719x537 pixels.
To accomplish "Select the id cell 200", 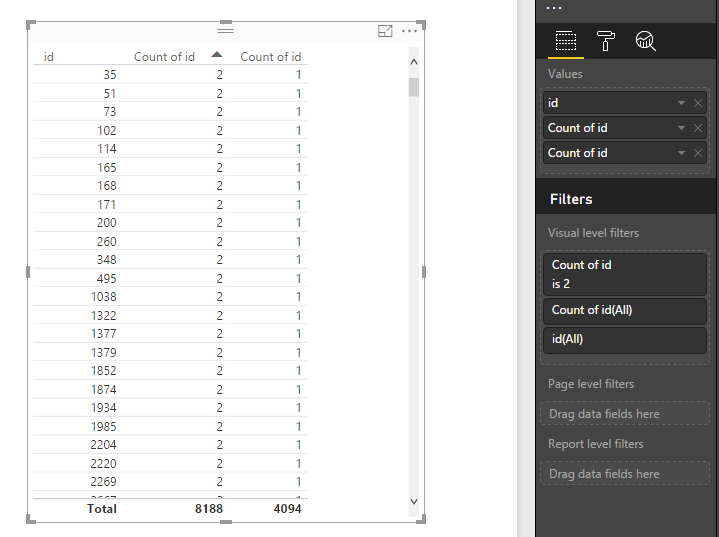I will pos(106,223).
